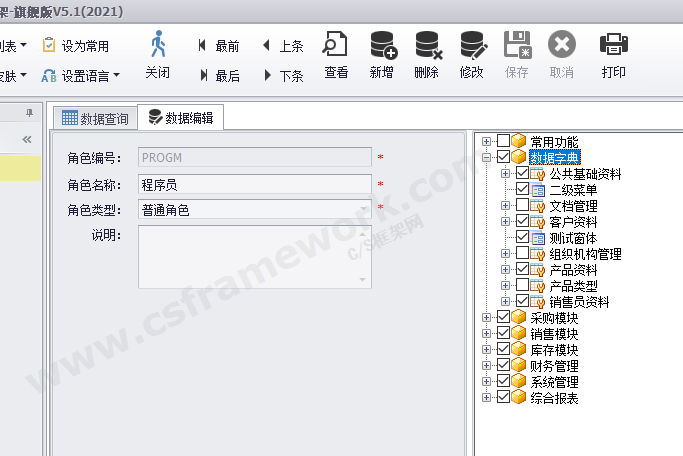Uncheck the 客户资料 checkbox
The height and width of the screenshot is (456, 683).
tap(523, 222)
